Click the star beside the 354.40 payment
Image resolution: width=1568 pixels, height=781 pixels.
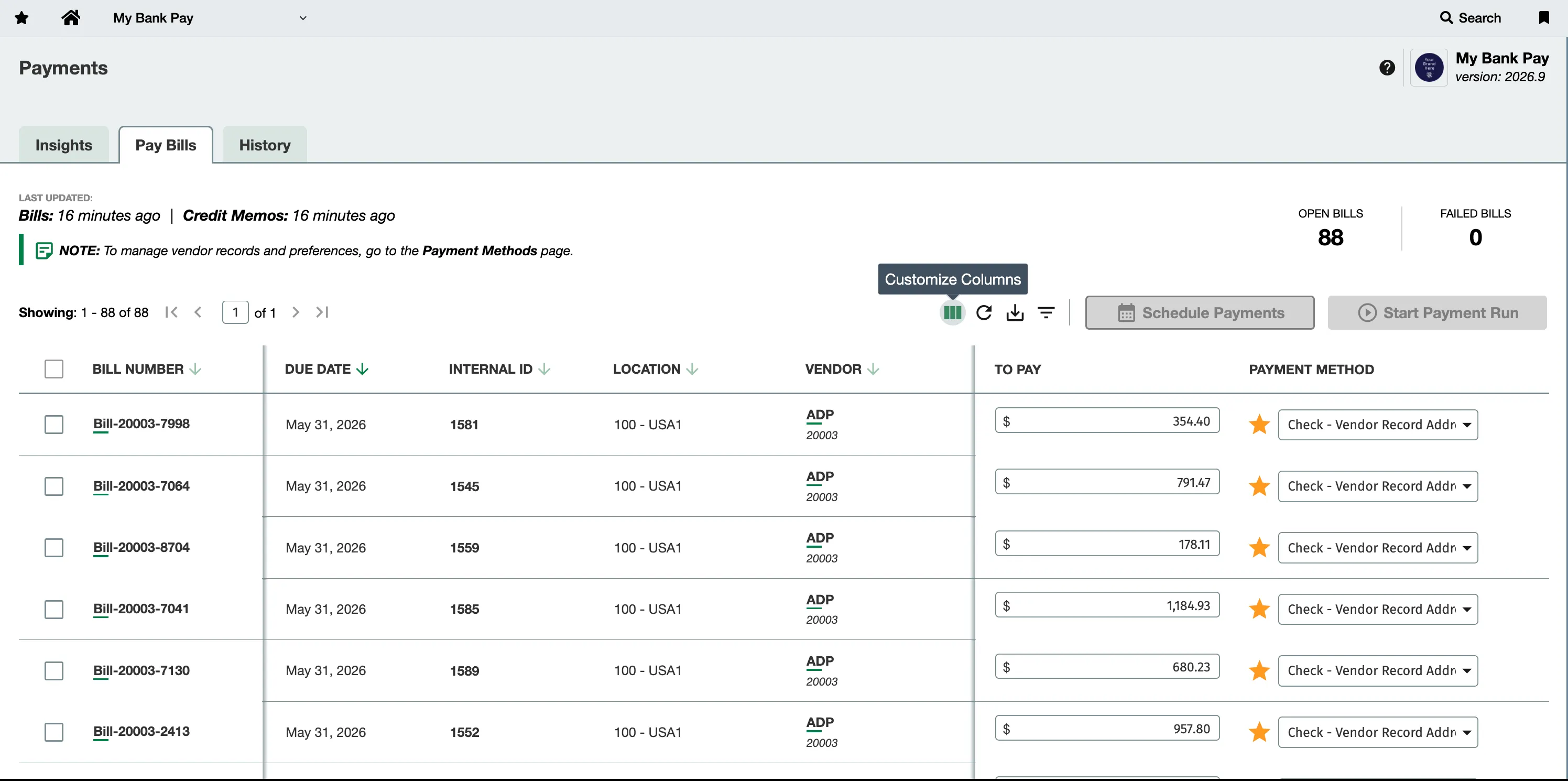(x=1259, y=424)
